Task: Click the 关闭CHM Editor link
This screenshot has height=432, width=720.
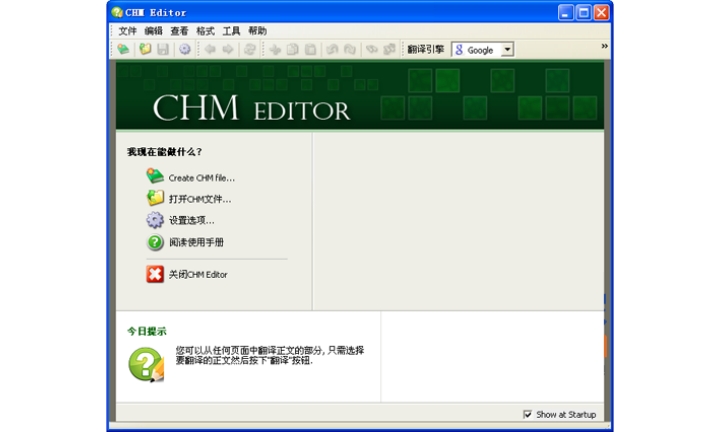Action: click(x=198, y=275)
